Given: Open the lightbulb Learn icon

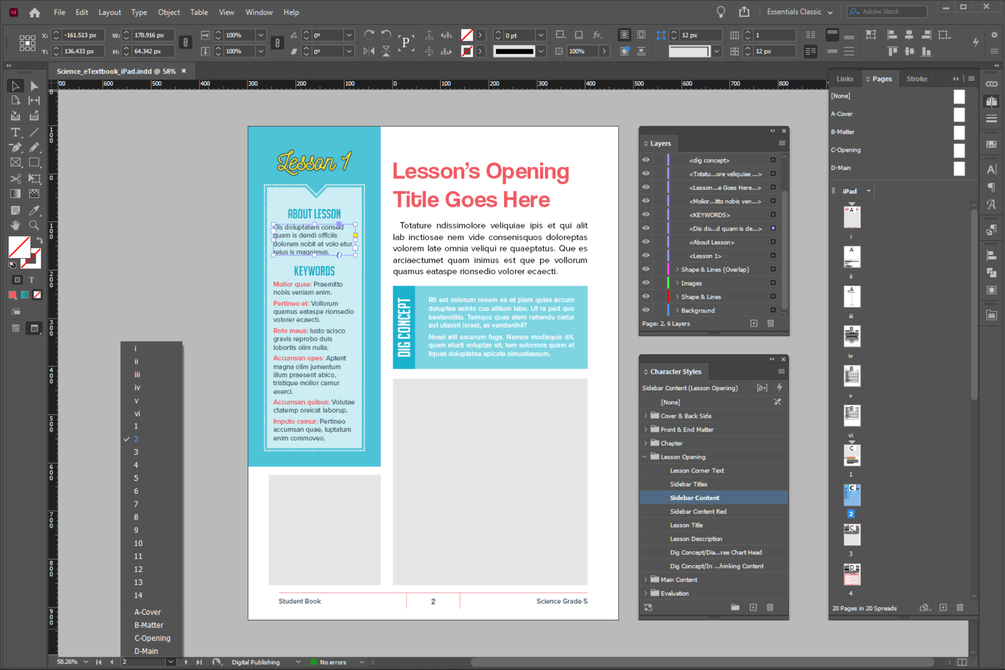Looking at the screenshot, I should click(x=721, y=12).
